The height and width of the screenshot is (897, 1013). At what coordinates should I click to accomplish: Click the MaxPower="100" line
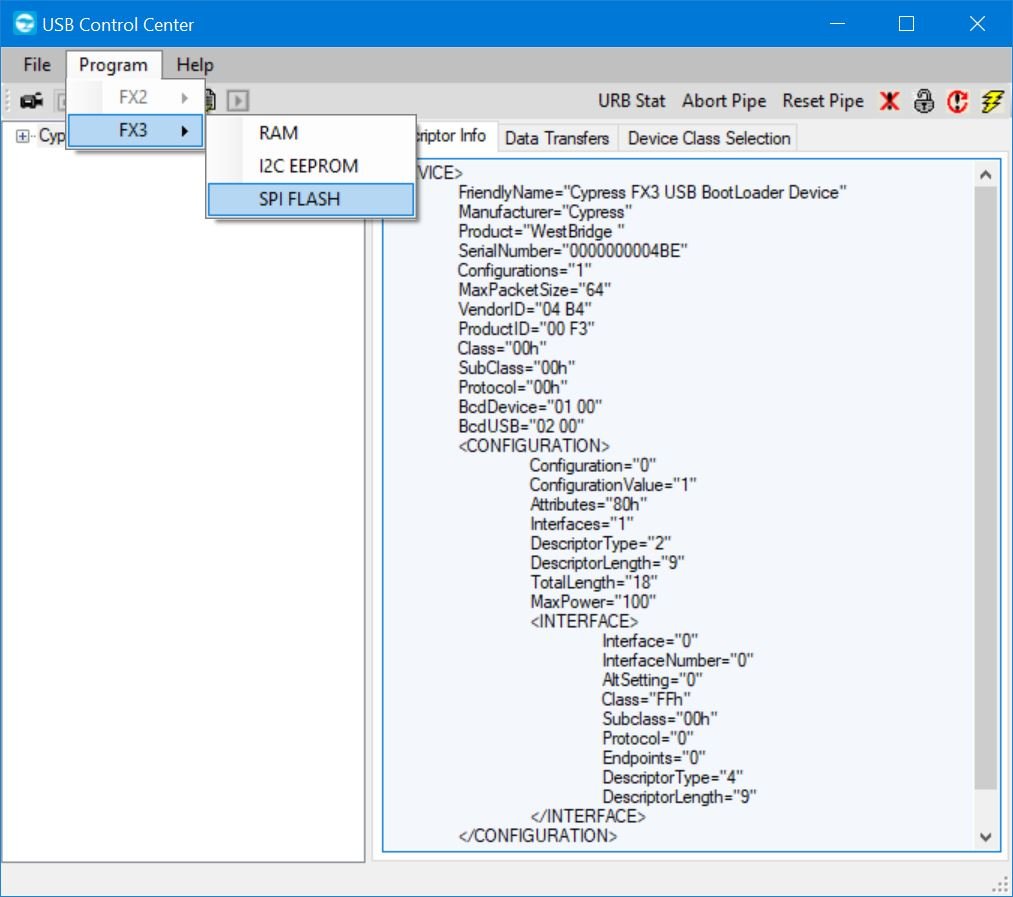pos(593,602)
